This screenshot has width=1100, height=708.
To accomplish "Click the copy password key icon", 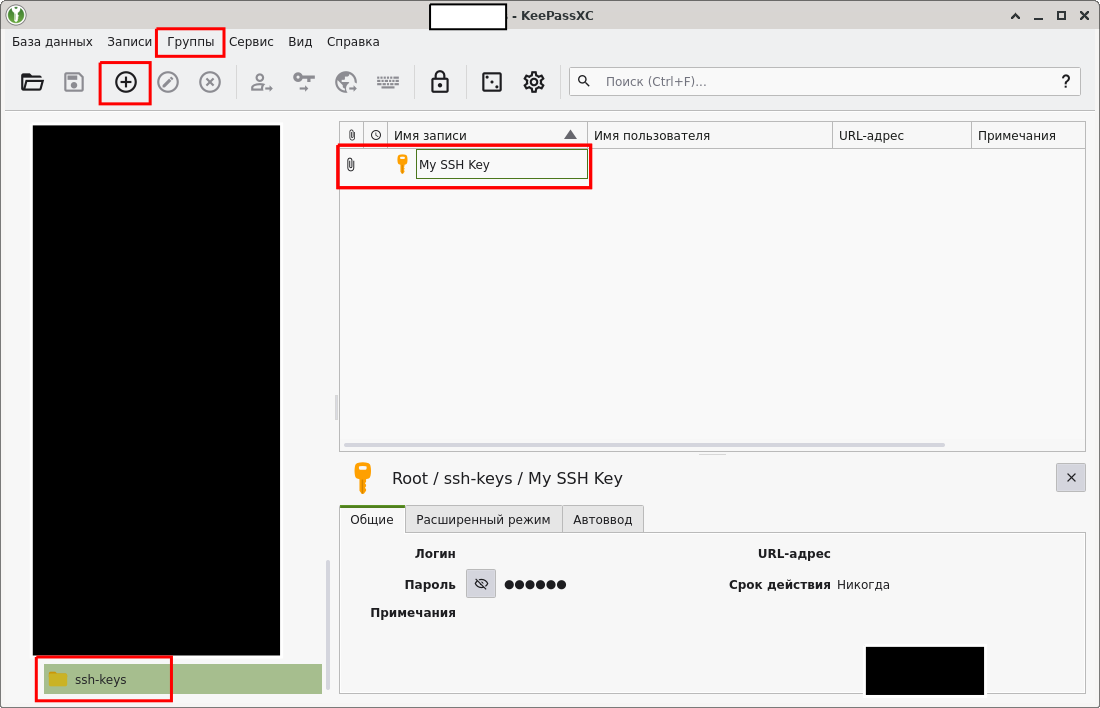I will 303,82.
